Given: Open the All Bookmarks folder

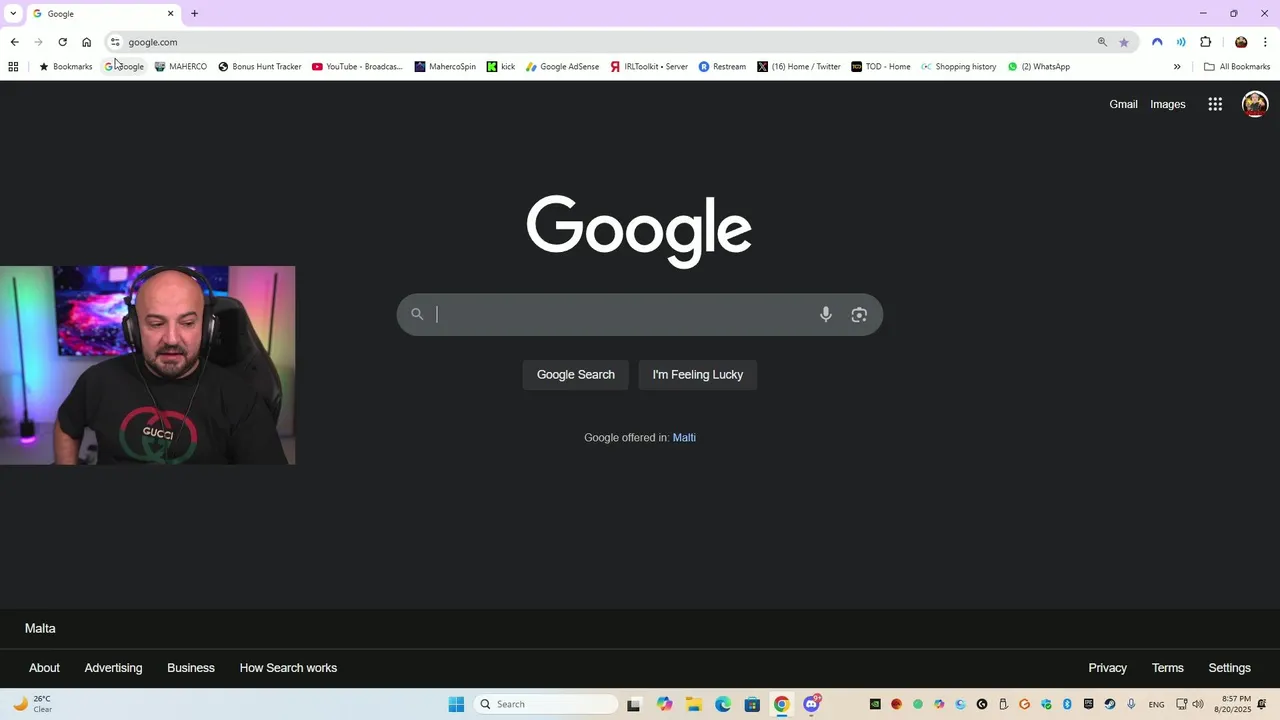Looking at the screenshot, I should (x=1237, y=67).
